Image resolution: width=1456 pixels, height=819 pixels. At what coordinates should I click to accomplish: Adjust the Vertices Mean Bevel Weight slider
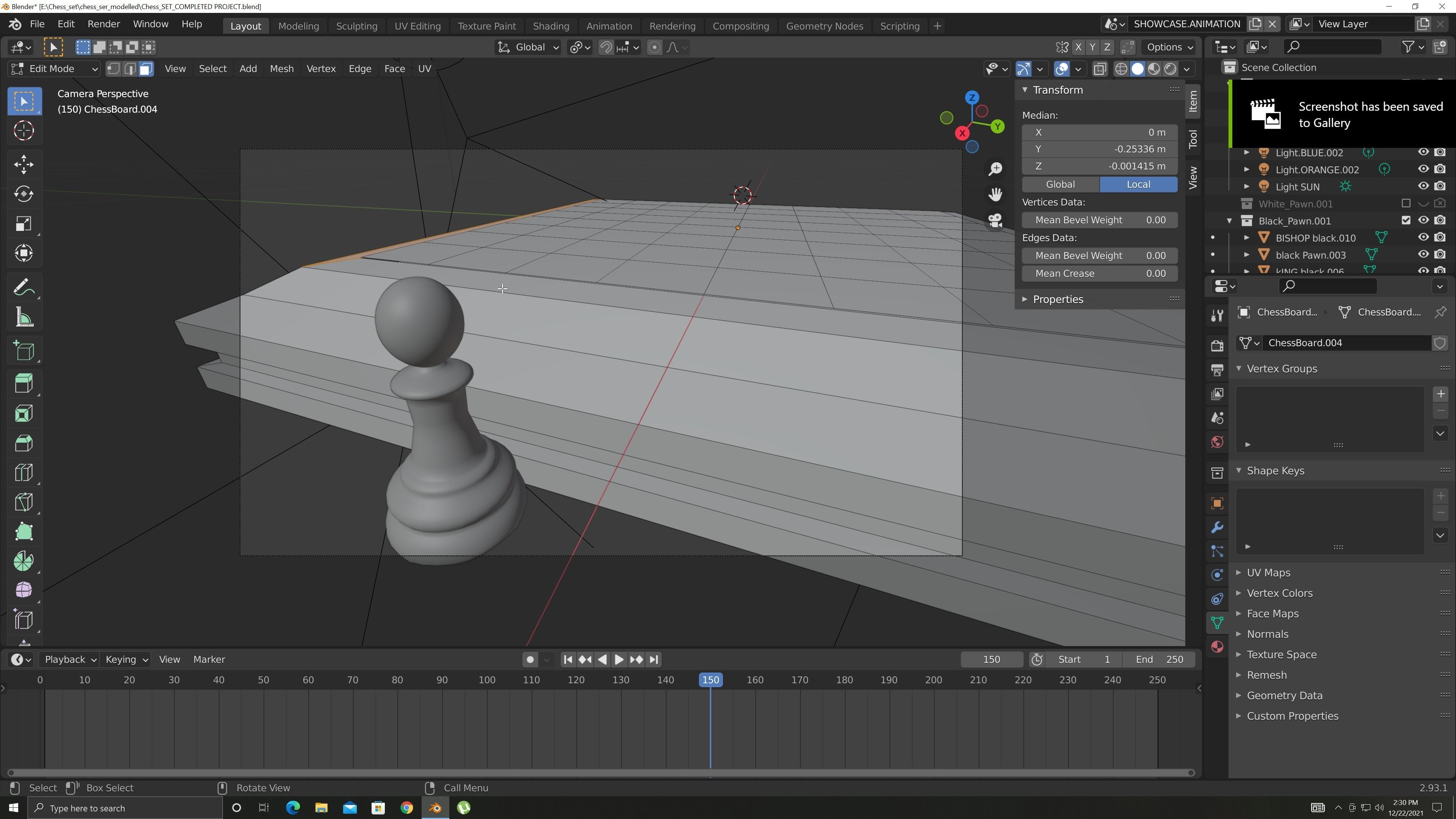pos(1099,220)
